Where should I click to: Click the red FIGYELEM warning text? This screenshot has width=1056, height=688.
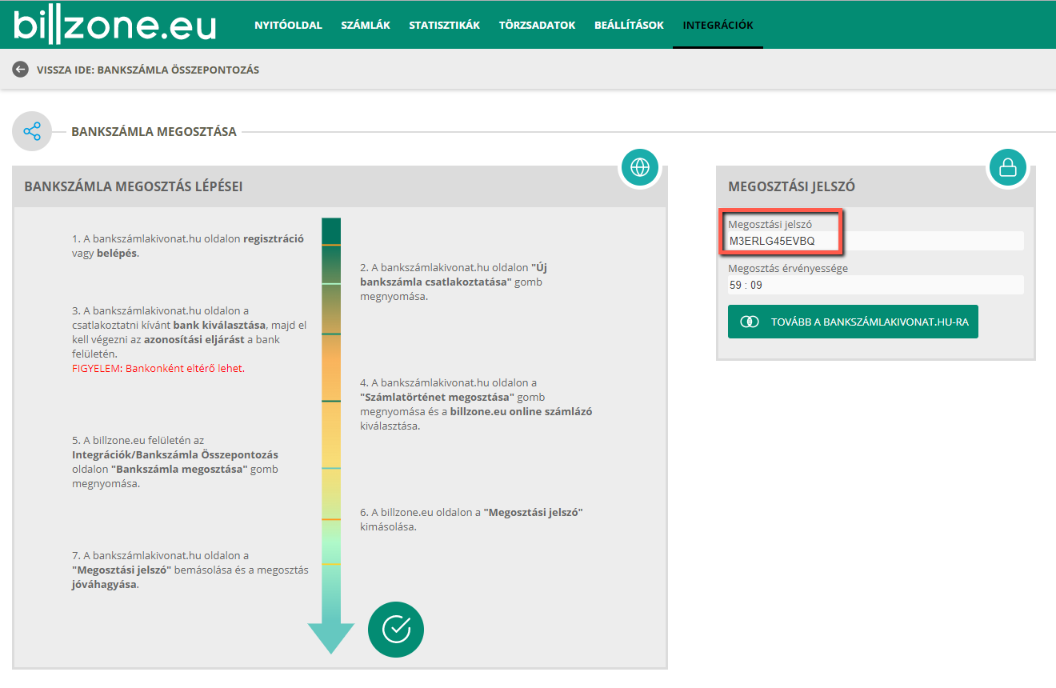click(x=158, y=368)
